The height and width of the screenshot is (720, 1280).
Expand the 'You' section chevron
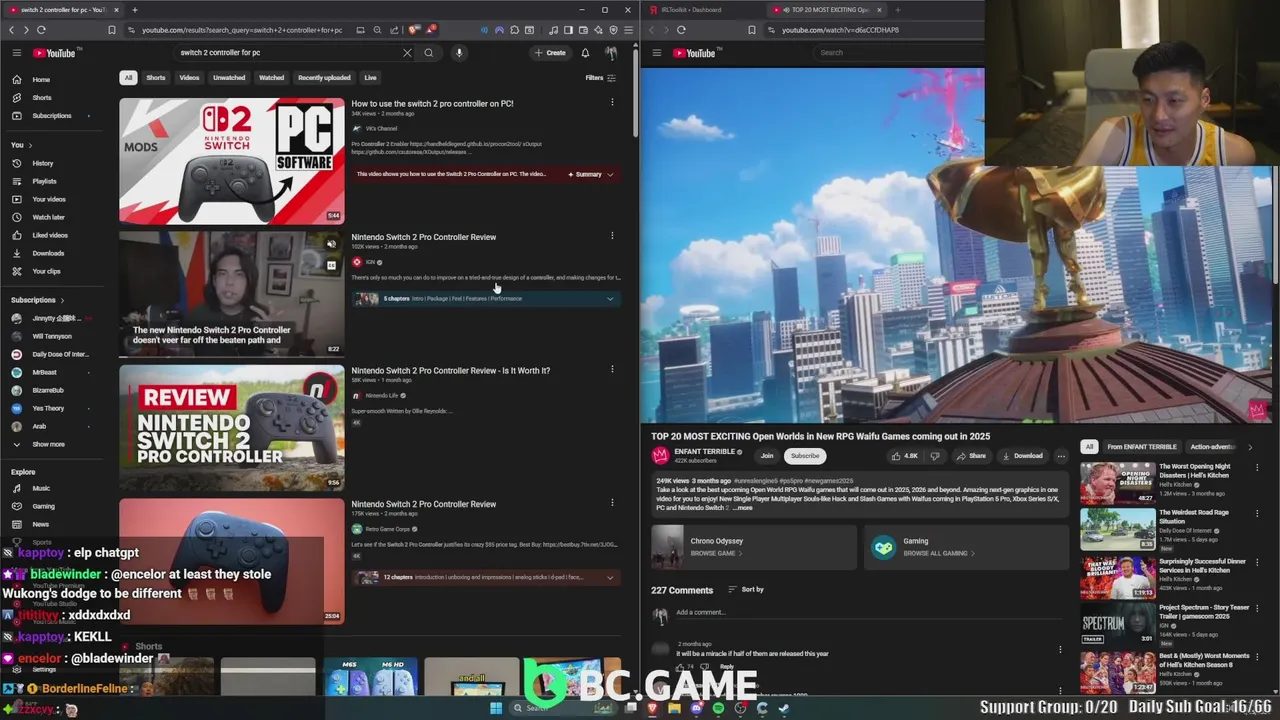[x=29, y=145]
